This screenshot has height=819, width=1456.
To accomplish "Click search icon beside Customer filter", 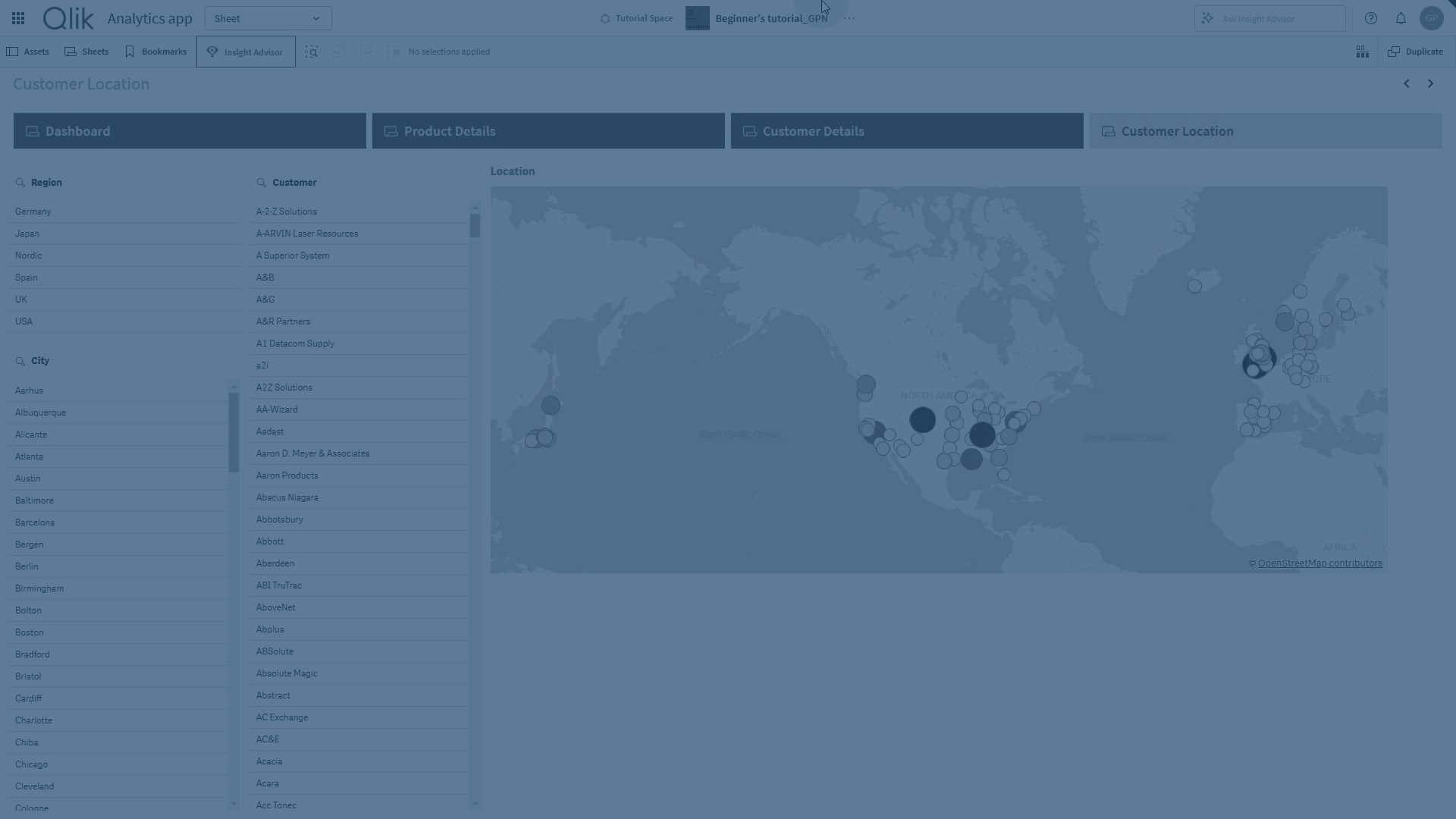I will (x=262, y=183).
